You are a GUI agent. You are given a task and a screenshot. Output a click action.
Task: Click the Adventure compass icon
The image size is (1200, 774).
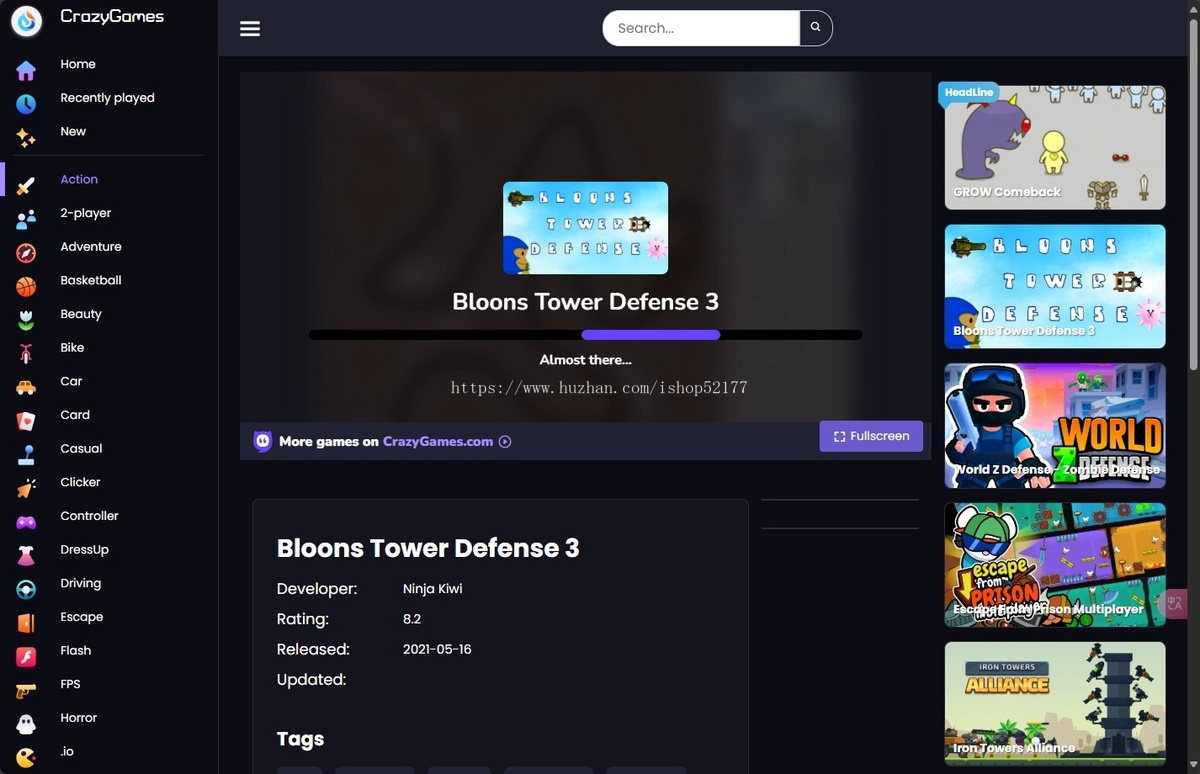click(x=26, y=253)
